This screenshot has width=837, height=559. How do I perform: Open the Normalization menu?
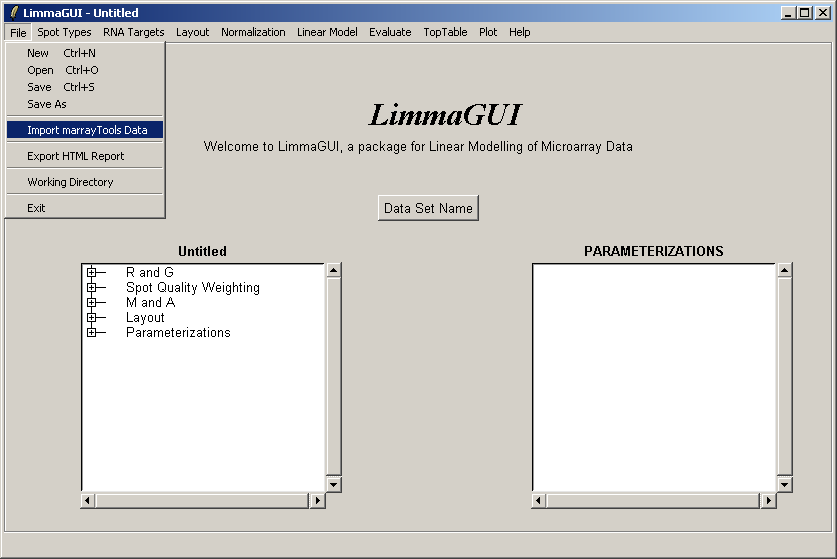[253, 32]
